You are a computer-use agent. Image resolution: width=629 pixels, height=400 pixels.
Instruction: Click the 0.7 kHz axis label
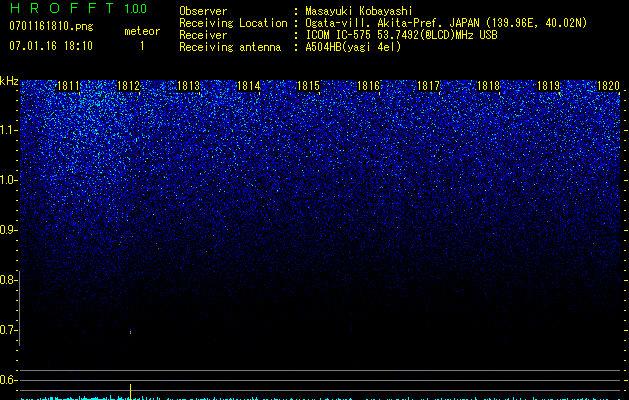click(8, 330)
